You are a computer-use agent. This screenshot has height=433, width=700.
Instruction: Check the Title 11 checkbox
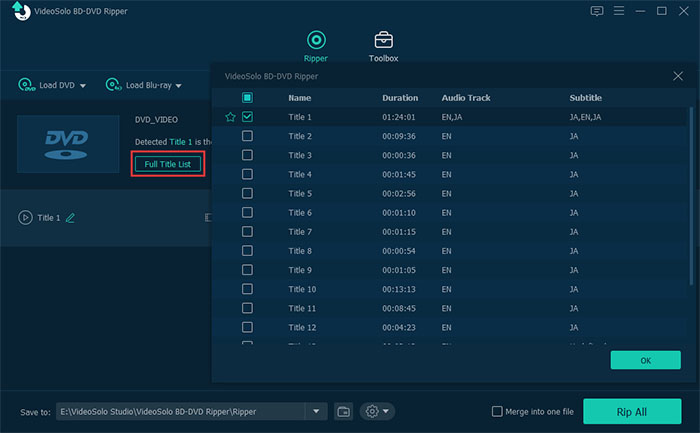(x=247, y=308)
